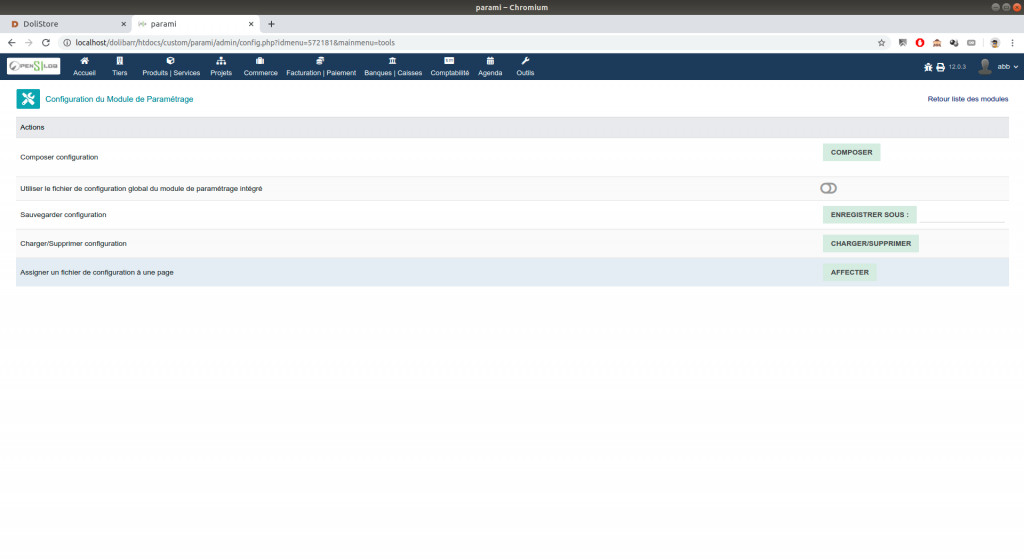Reload the page
The height and width of the screenshot is (559, 1024).
point(46,42)
